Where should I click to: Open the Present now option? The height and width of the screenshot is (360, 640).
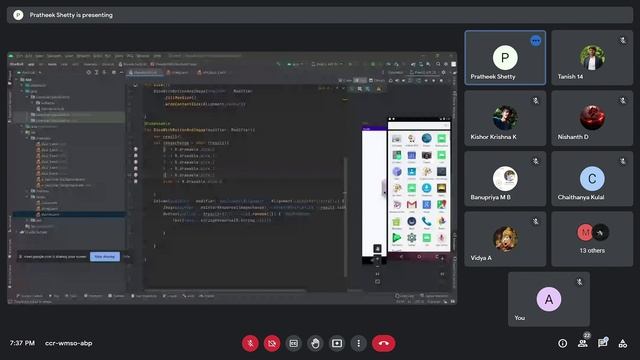(337, 343)
